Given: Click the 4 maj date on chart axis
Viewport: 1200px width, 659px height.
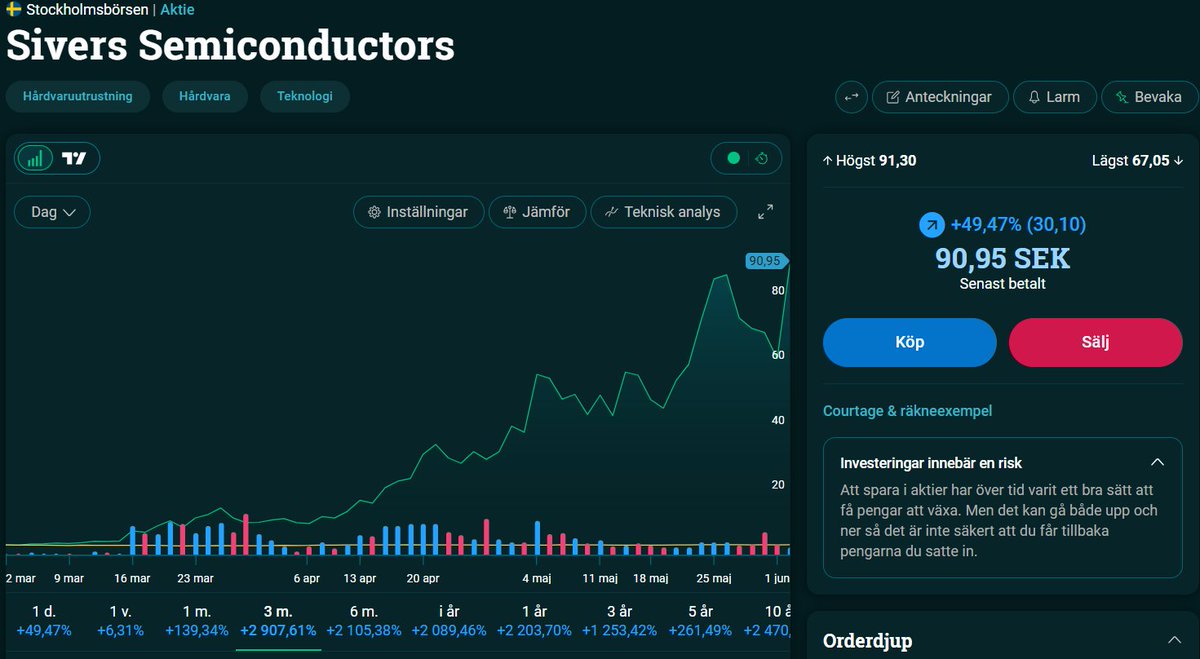Looking at the screenshot, I should click(537, 578).
